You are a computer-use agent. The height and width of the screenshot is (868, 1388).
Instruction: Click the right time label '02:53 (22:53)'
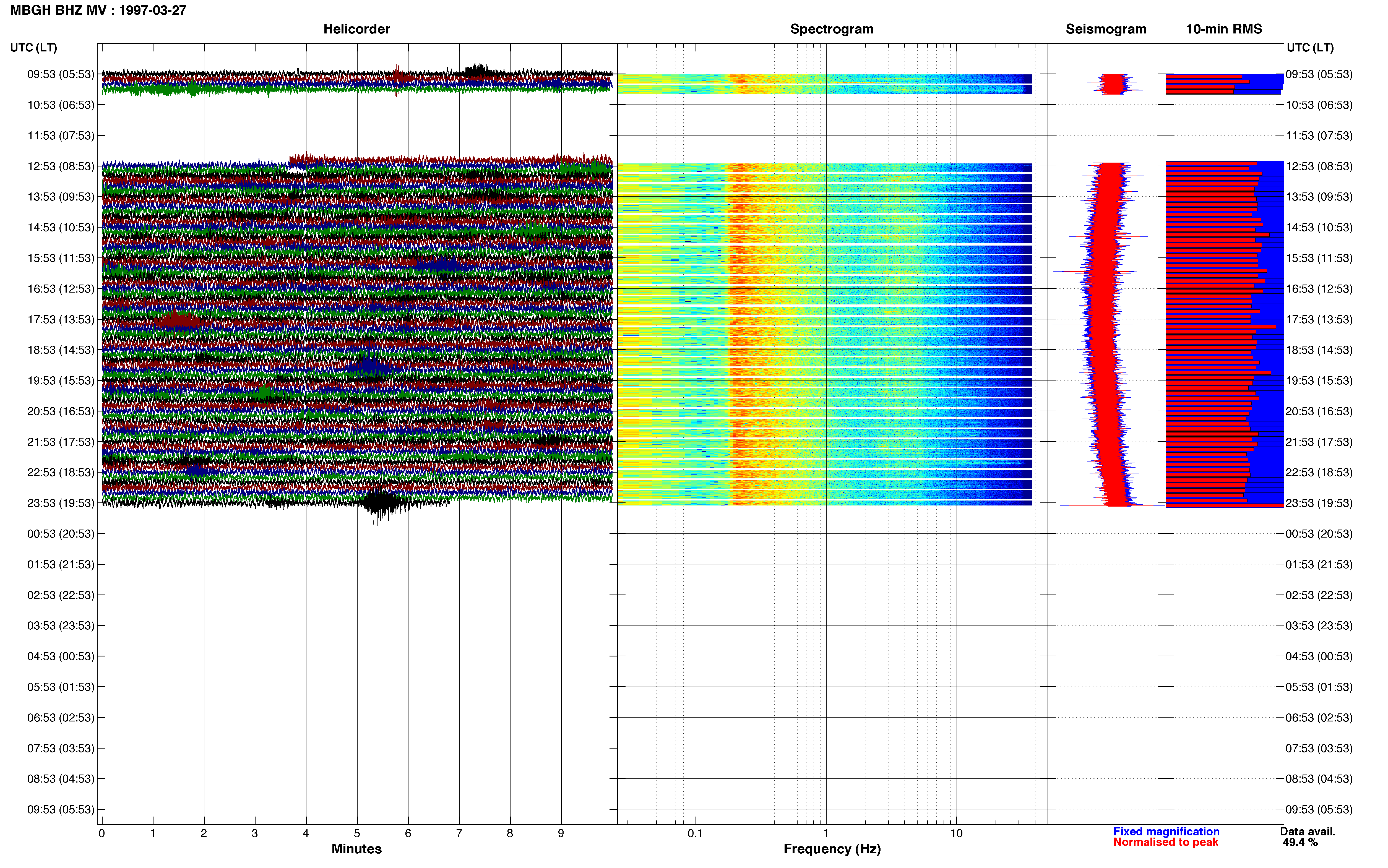(1319, 595)
